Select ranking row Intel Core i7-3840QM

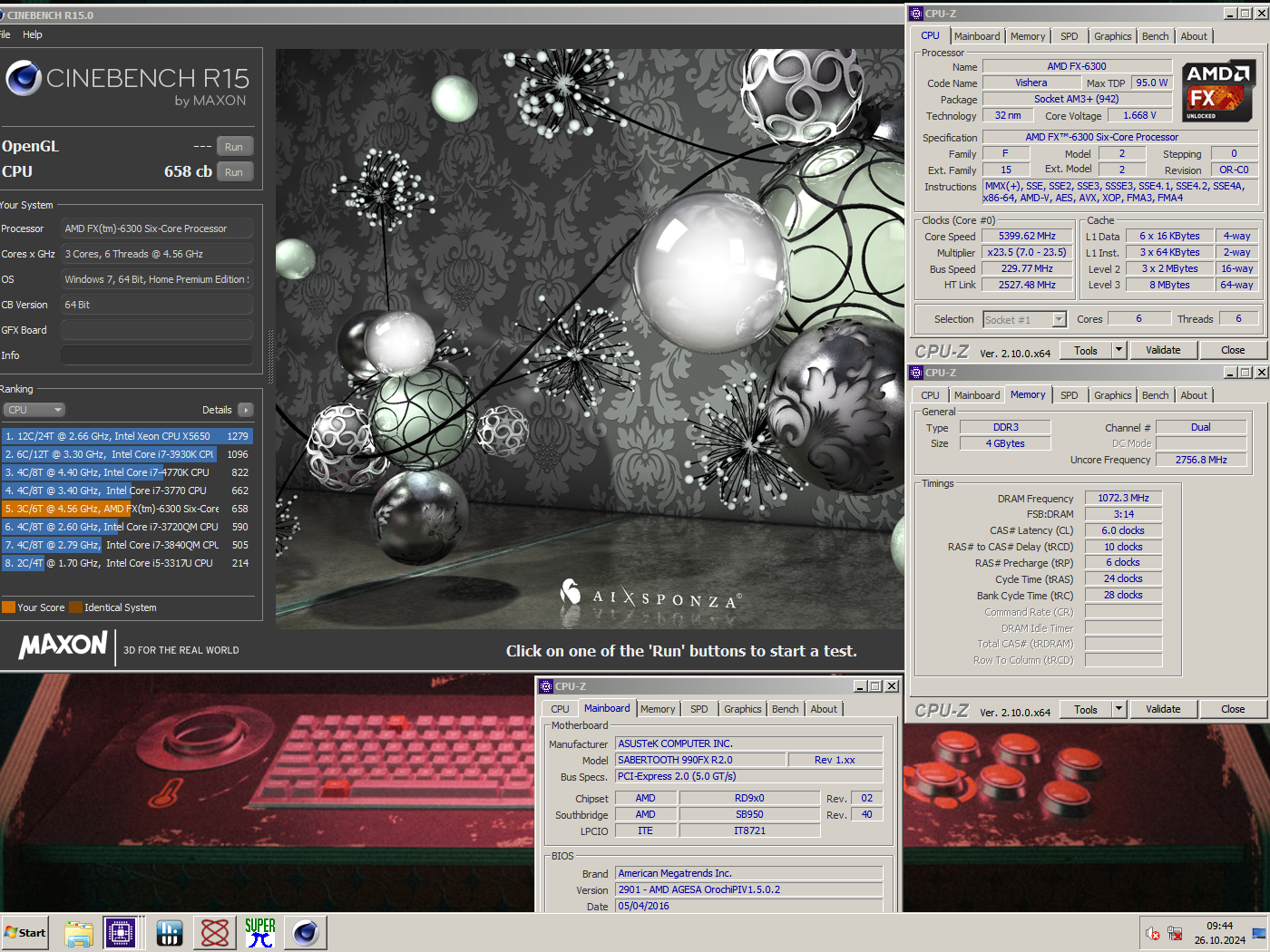click(x=127, y=545)
